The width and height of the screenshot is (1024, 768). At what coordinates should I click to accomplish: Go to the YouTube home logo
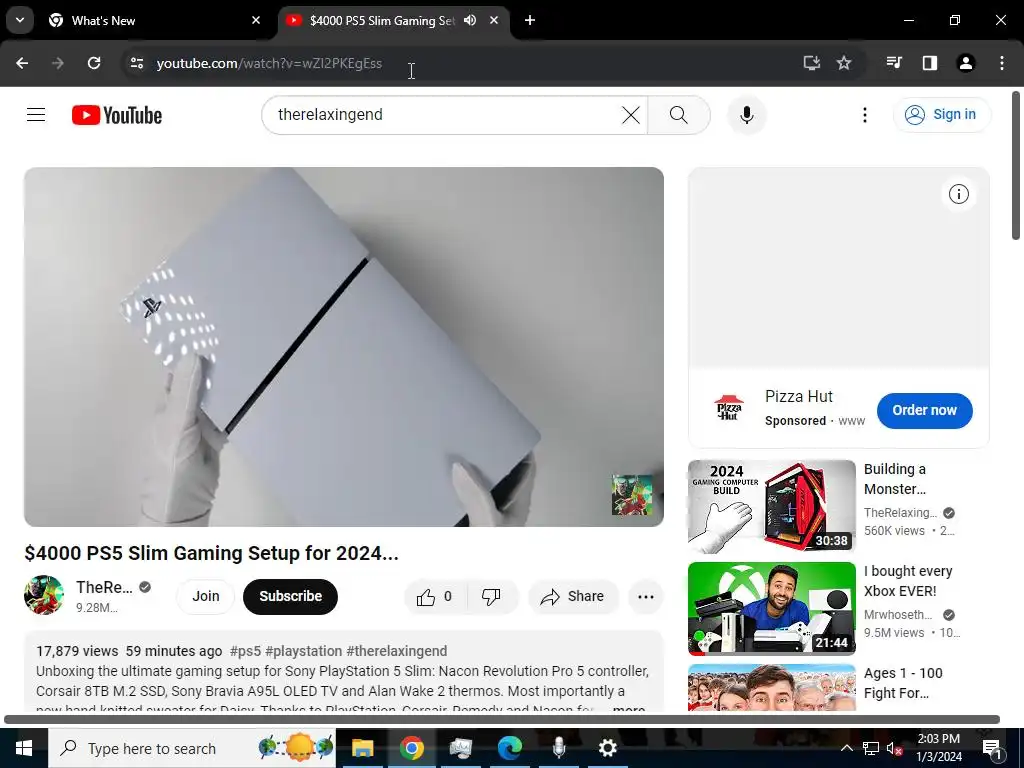(117, 115)
